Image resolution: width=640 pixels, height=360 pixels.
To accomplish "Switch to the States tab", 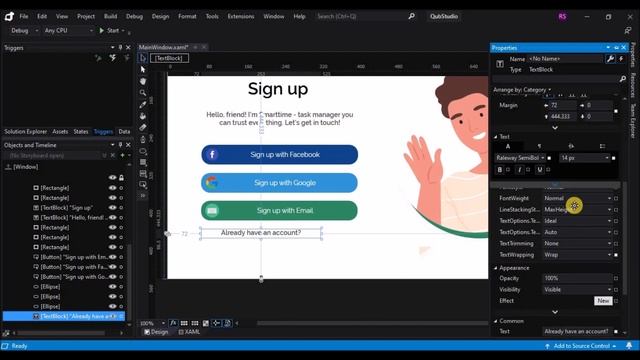I will tap(81, 131).
